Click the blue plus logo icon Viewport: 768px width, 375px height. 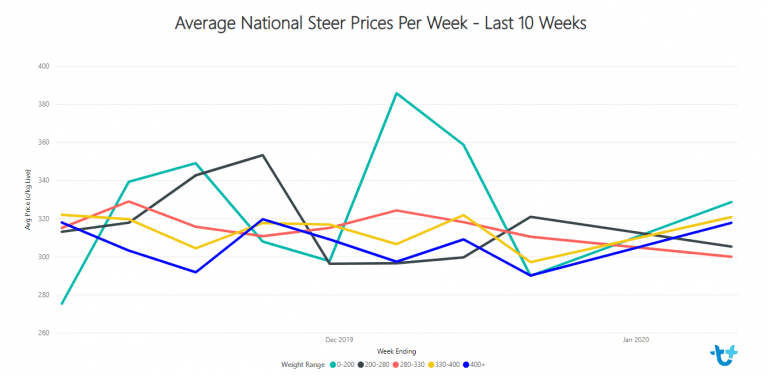pos(723,352)
